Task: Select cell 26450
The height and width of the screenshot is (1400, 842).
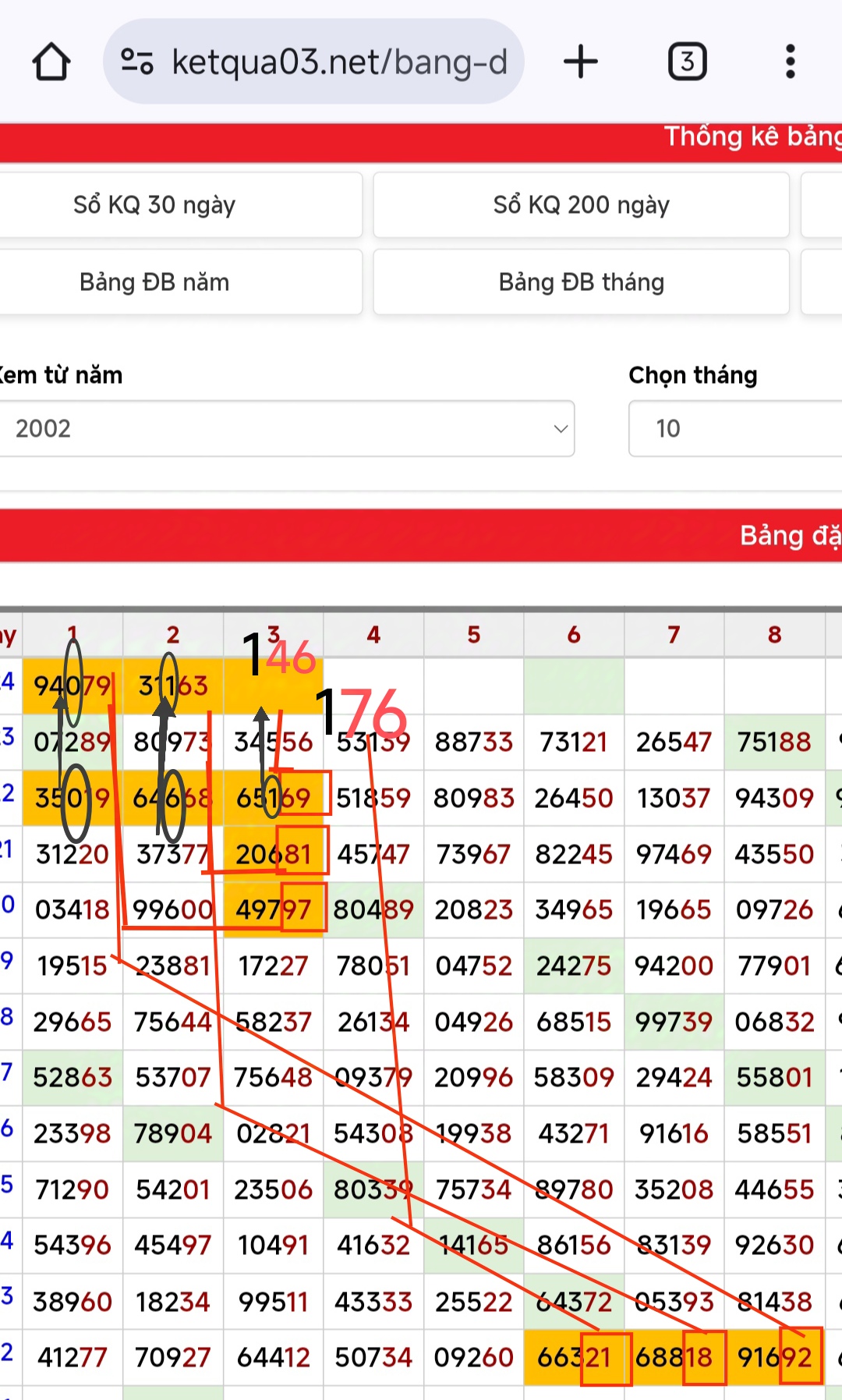Action: 574,798
